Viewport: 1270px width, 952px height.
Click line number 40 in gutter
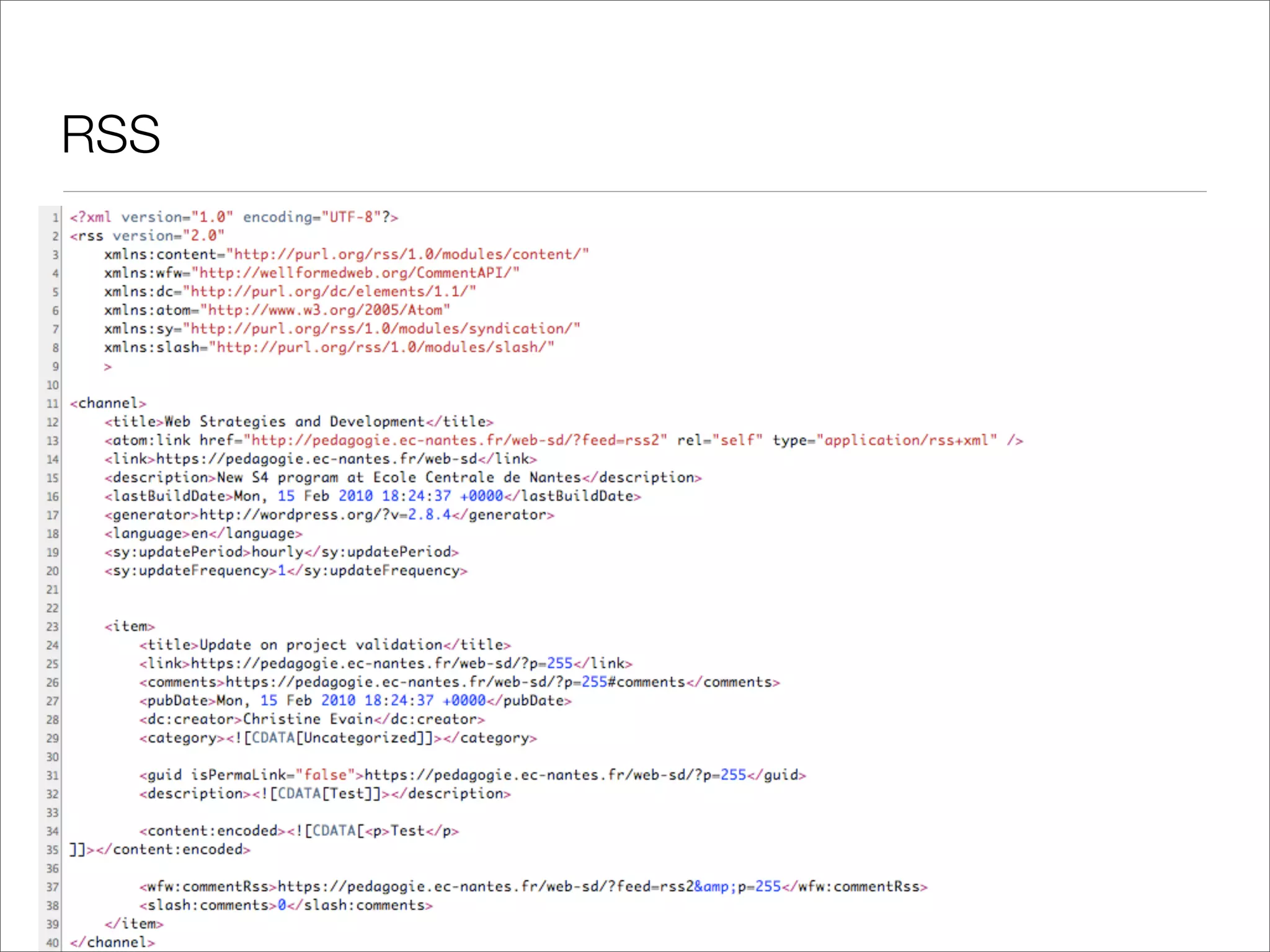(53, 943)
